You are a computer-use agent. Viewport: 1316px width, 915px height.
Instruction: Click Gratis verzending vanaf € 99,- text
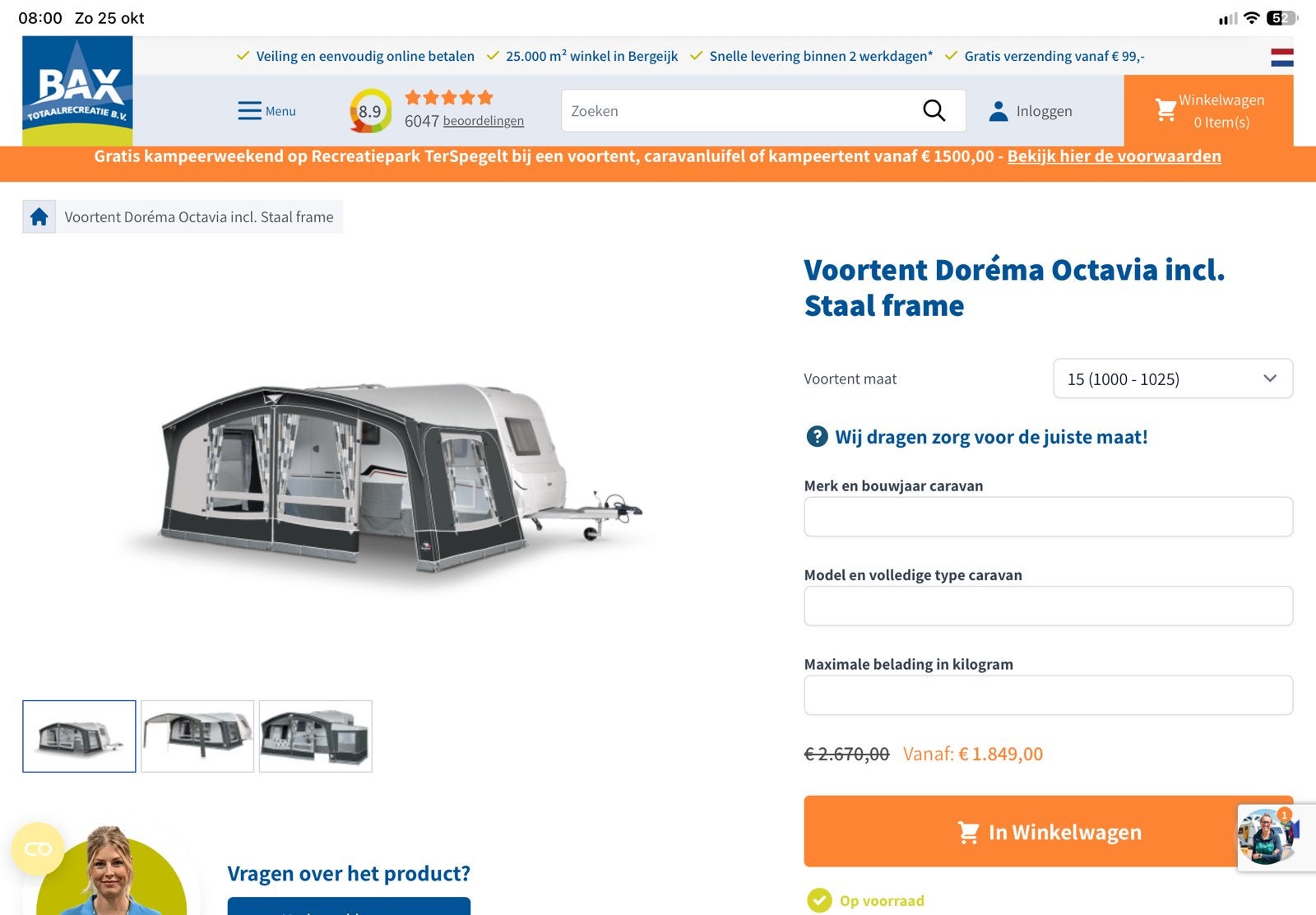(x=1054, y=56)
